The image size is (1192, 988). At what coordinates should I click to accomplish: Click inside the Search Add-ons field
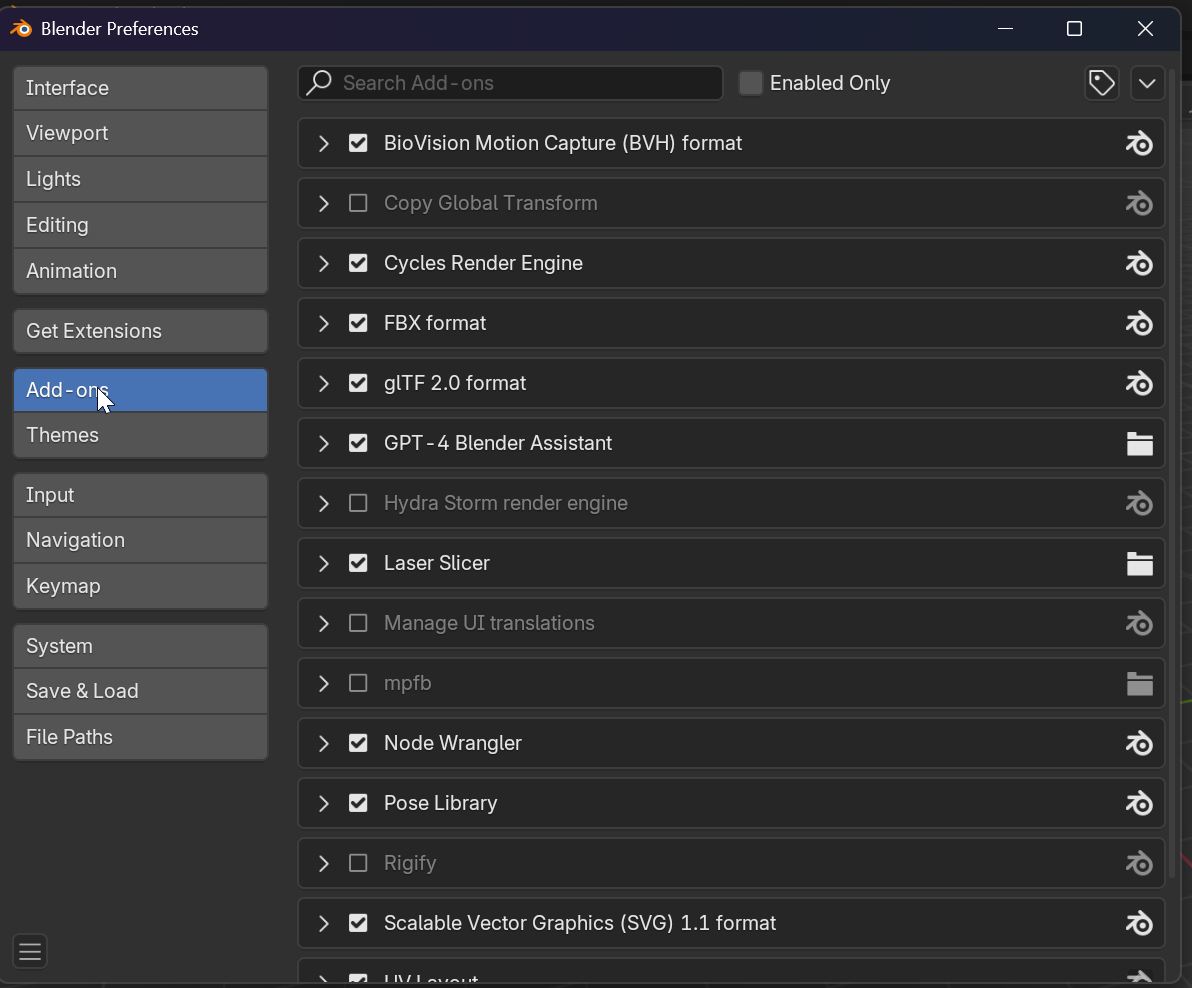(510, 83)
